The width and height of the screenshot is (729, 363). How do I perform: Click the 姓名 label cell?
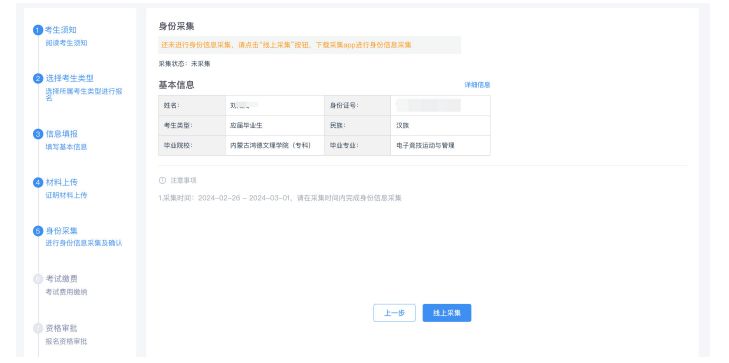click(x=192, y=106)
